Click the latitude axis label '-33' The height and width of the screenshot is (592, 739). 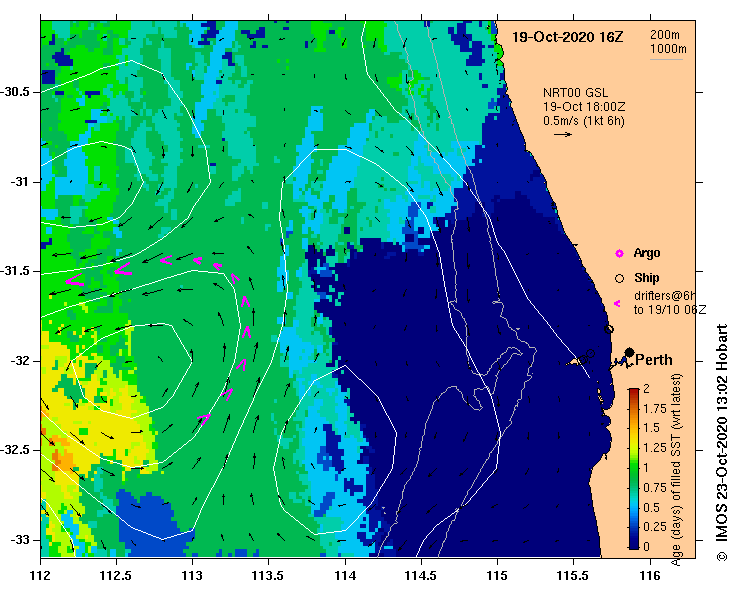20,540
